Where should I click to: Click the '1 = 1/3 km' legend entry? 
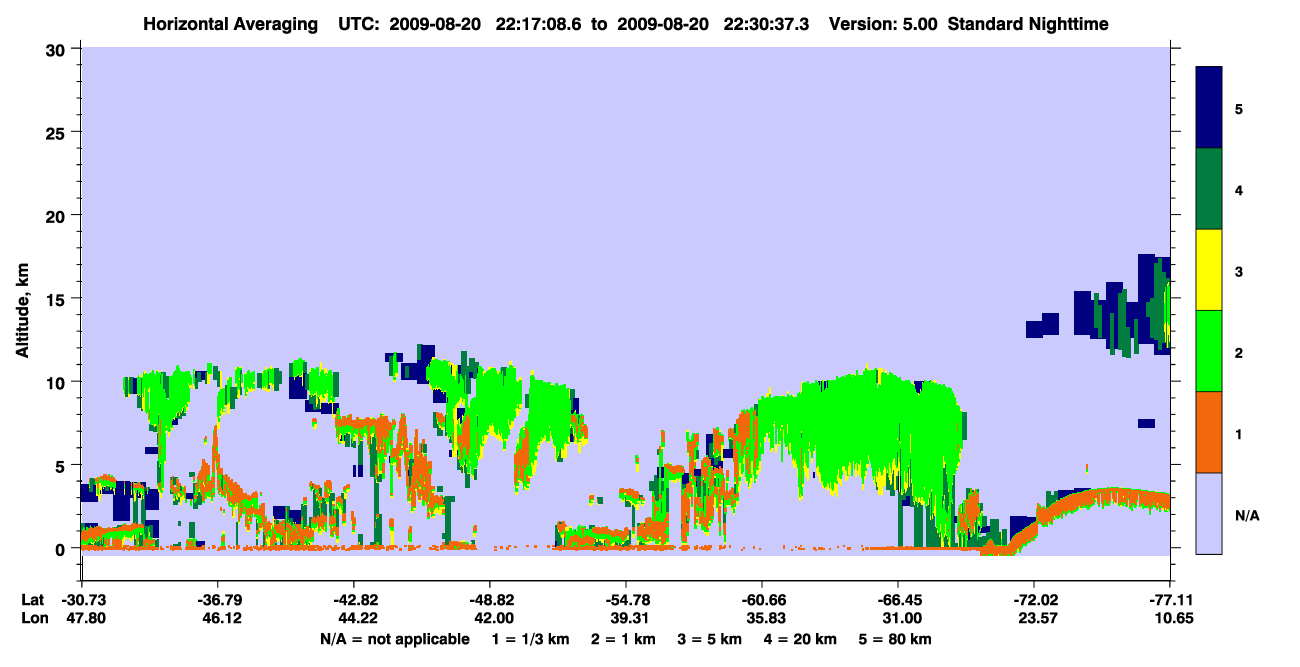pos(531,639)
